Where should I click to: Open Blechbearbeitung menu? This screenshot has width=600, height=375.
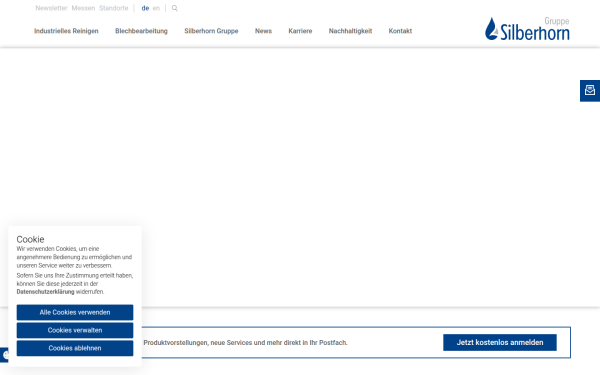(x=141, y=31)
